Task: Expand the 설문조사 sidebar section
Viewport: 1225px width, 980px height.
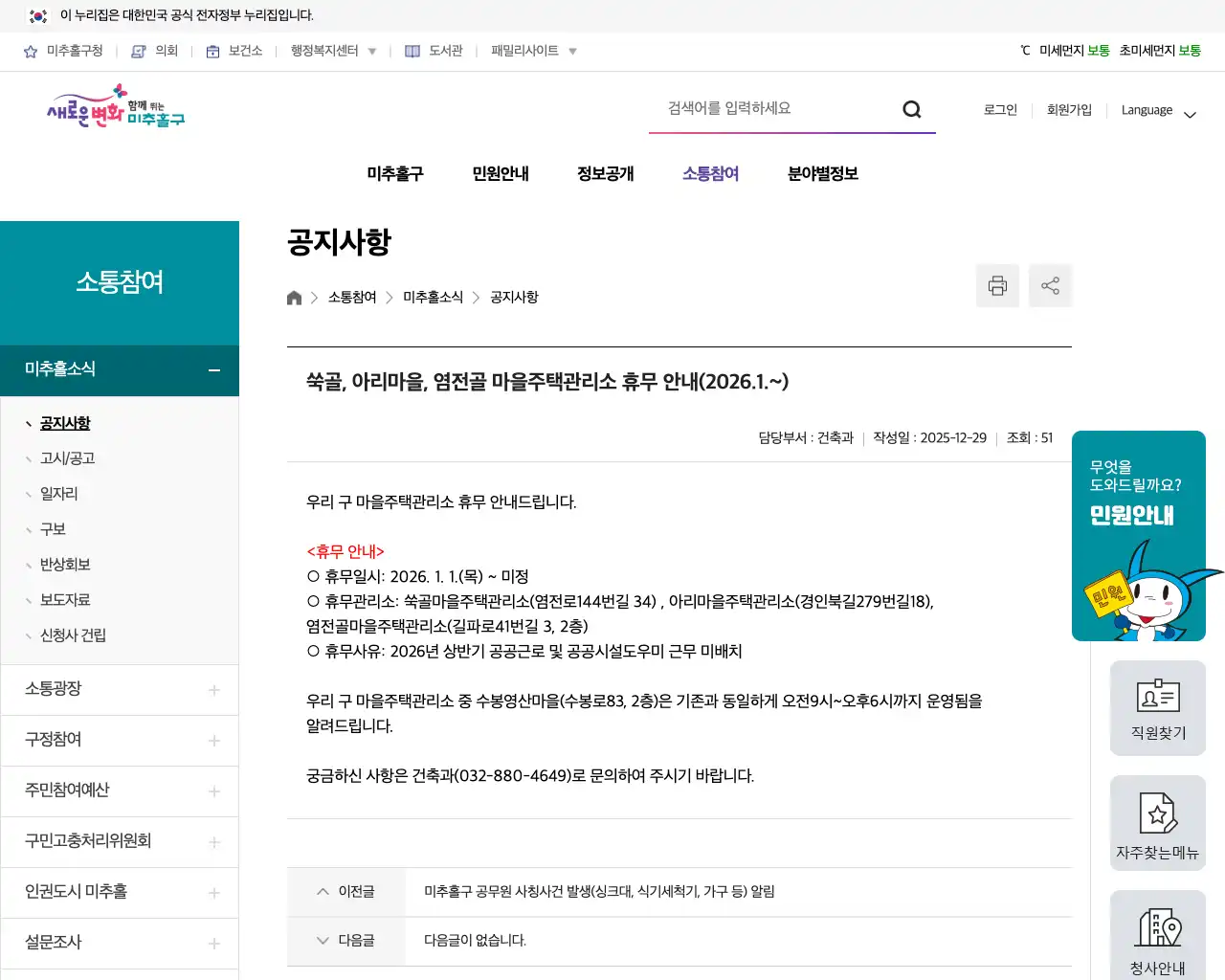Action: 212,943
